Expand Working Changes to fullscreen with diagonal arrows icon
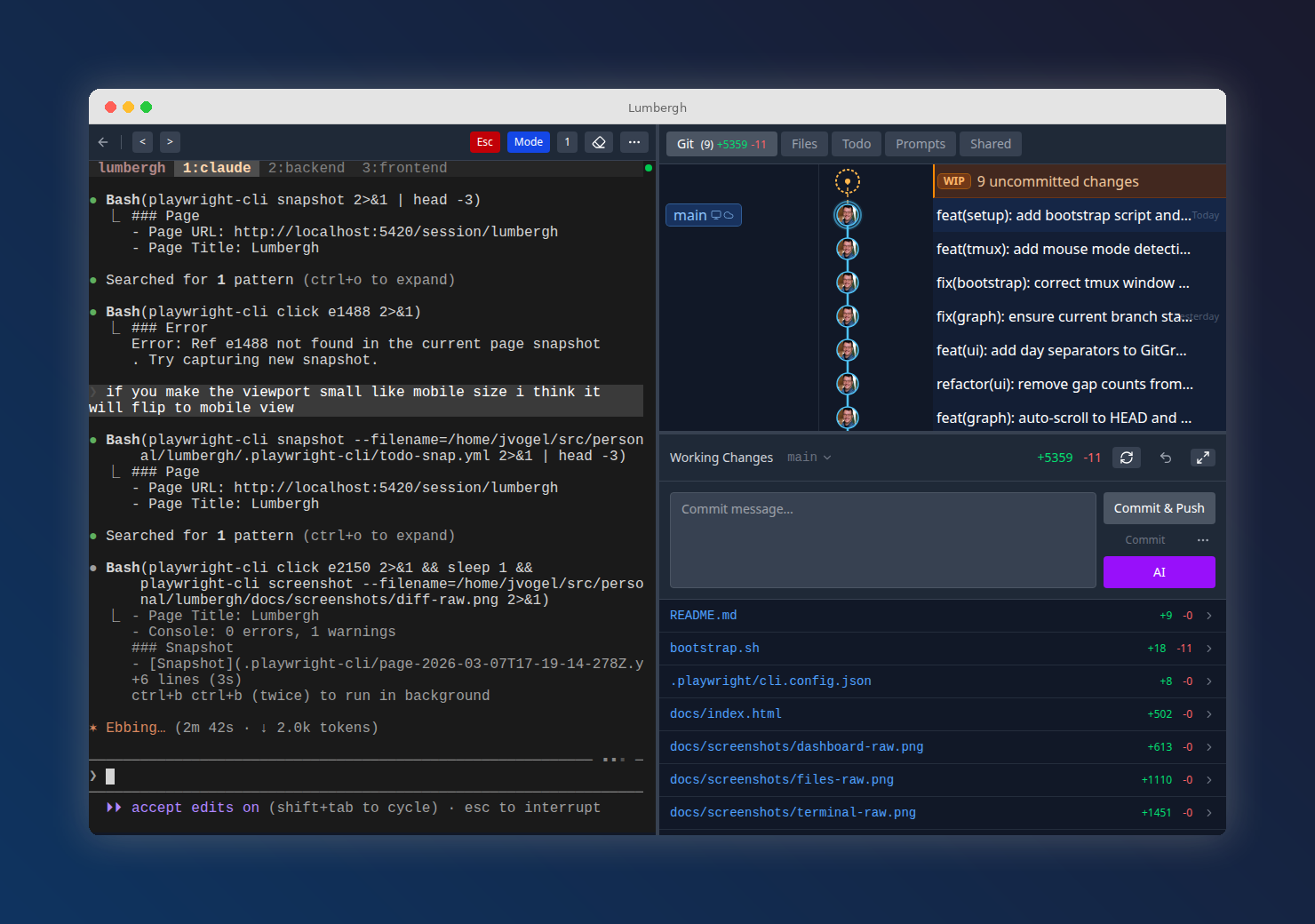 click(1203, 457)
